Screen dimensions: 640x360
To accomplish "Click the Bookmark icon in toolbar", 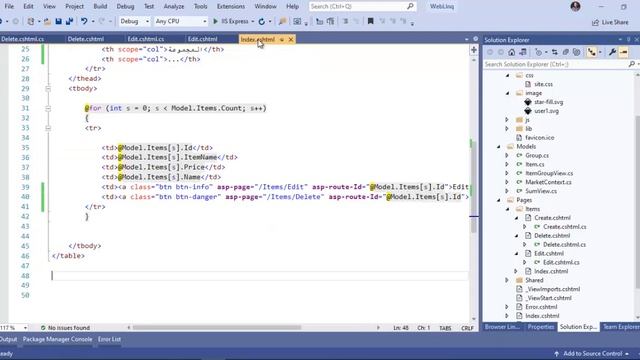I will click(371, 21).
